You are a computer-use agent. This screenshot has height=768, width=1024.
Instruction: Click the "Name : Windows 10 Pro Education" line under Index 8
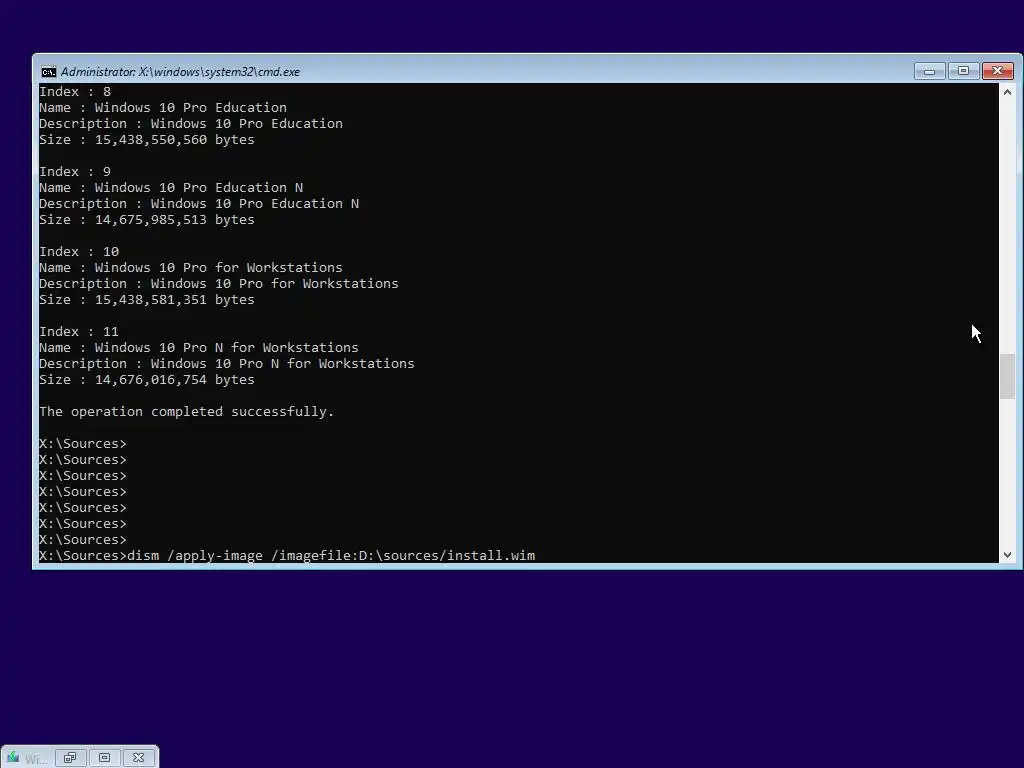163,108
